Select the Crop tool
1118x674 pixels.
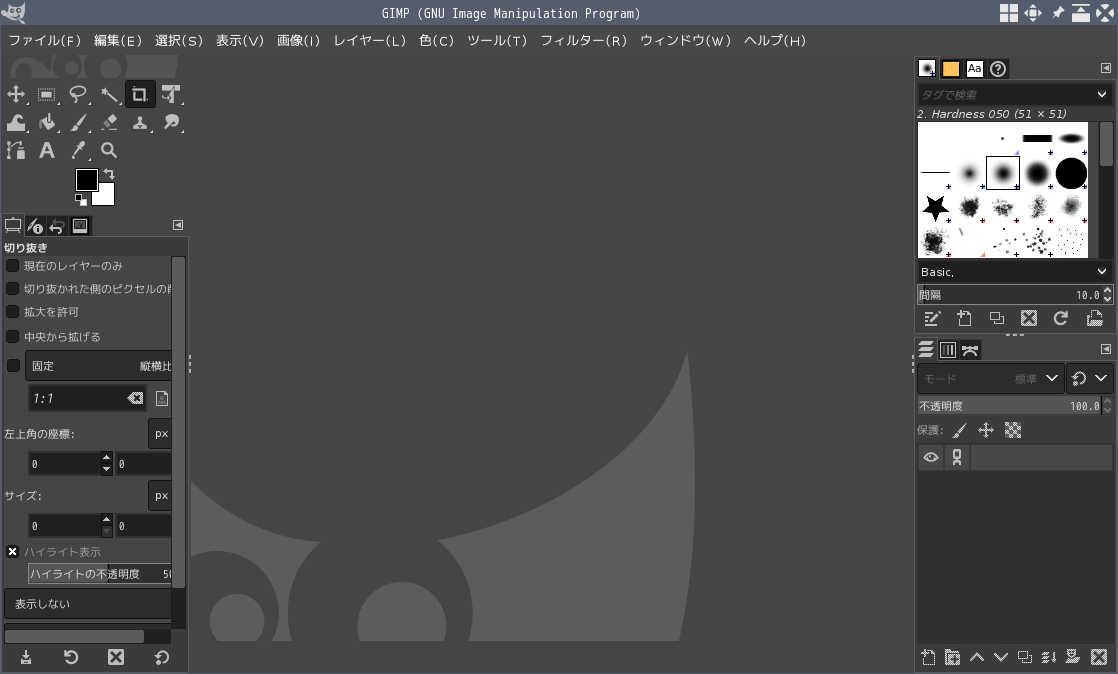pos(140,94)
